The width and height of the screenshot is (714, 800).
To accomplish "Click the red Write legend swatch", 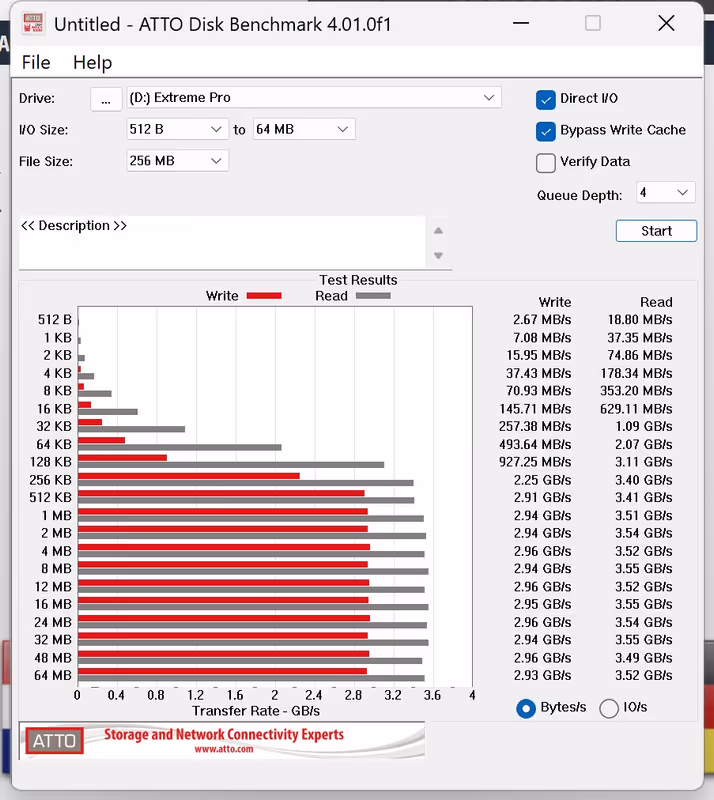I will click(x=264, y=296).
